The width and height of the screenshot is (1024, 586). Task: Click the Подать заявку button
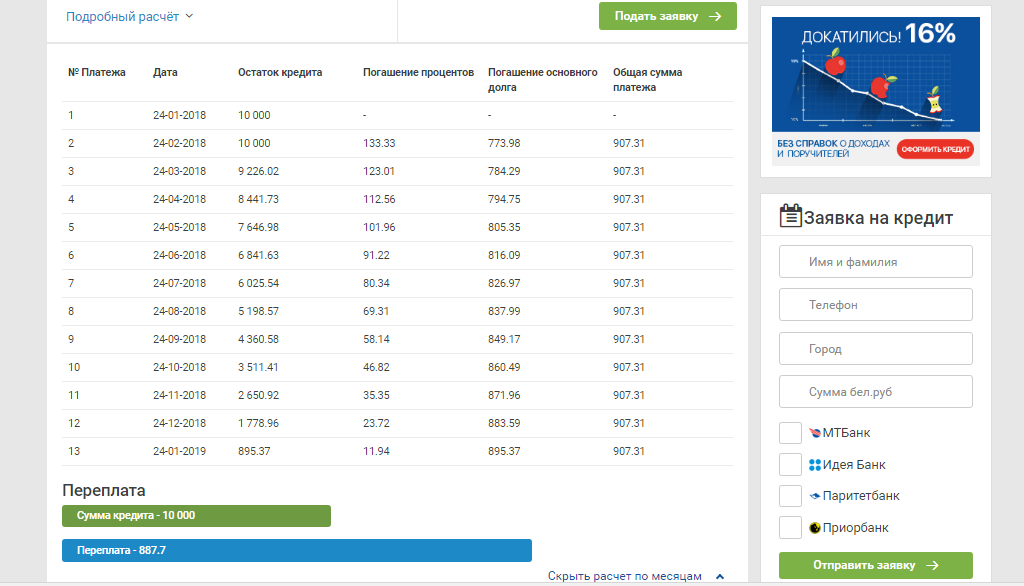667,16
